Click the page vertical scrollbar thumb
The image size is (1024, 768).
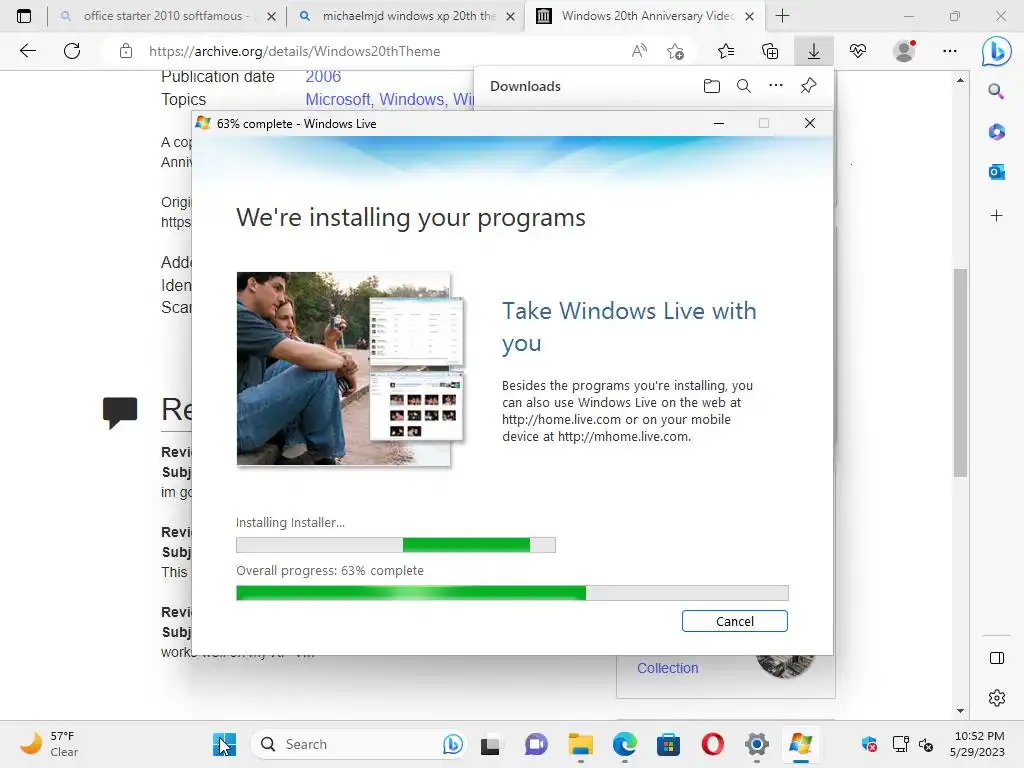click(960, 373)
